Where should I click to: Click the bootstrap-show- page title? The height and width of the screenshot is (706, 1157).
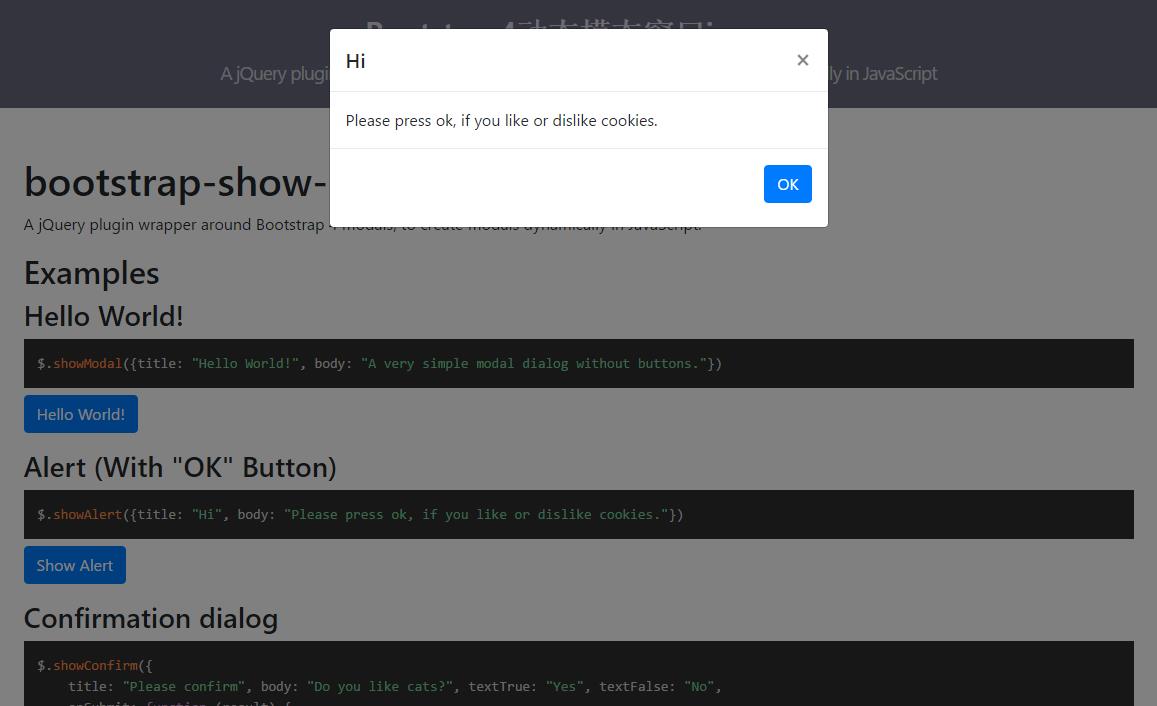[175, 182]
